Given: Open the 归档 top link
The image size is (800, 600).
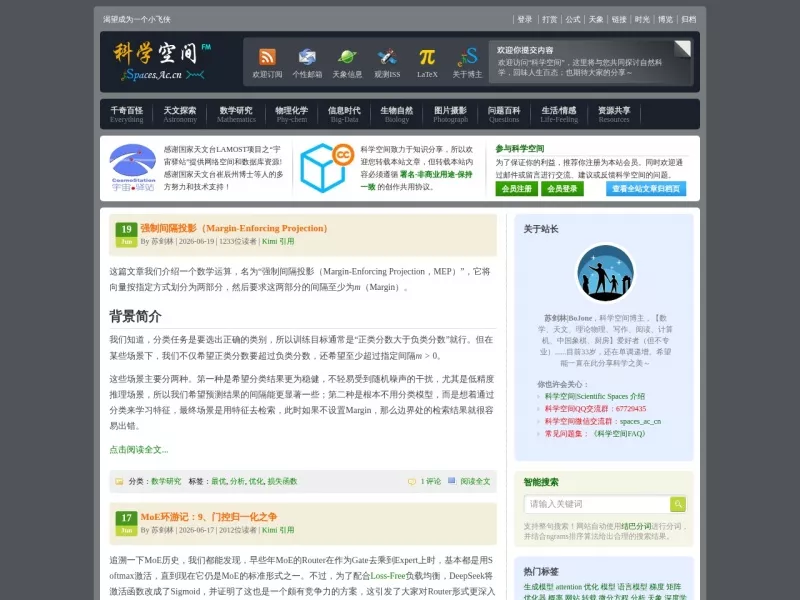Looking at the screenshot, I should (x=688, y=19).
